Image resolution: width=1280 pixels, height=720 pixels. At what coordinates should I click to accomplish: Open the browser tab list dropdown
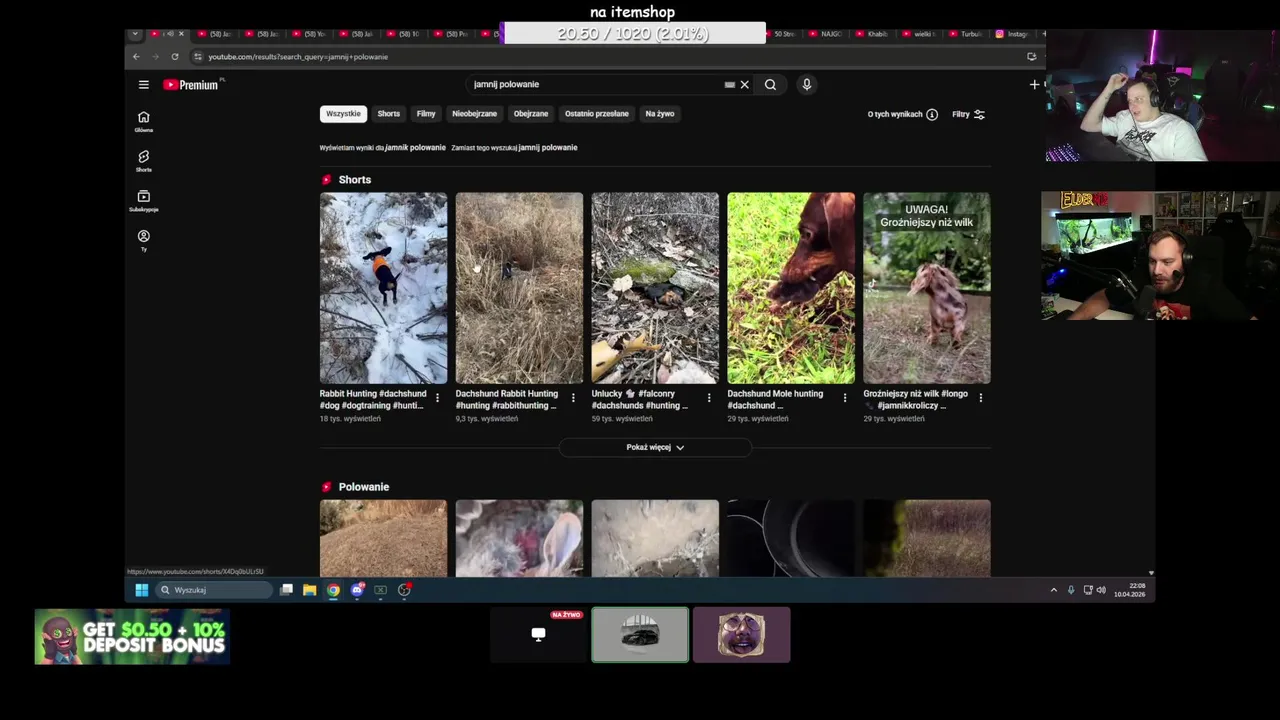click(x=135, y=34)
